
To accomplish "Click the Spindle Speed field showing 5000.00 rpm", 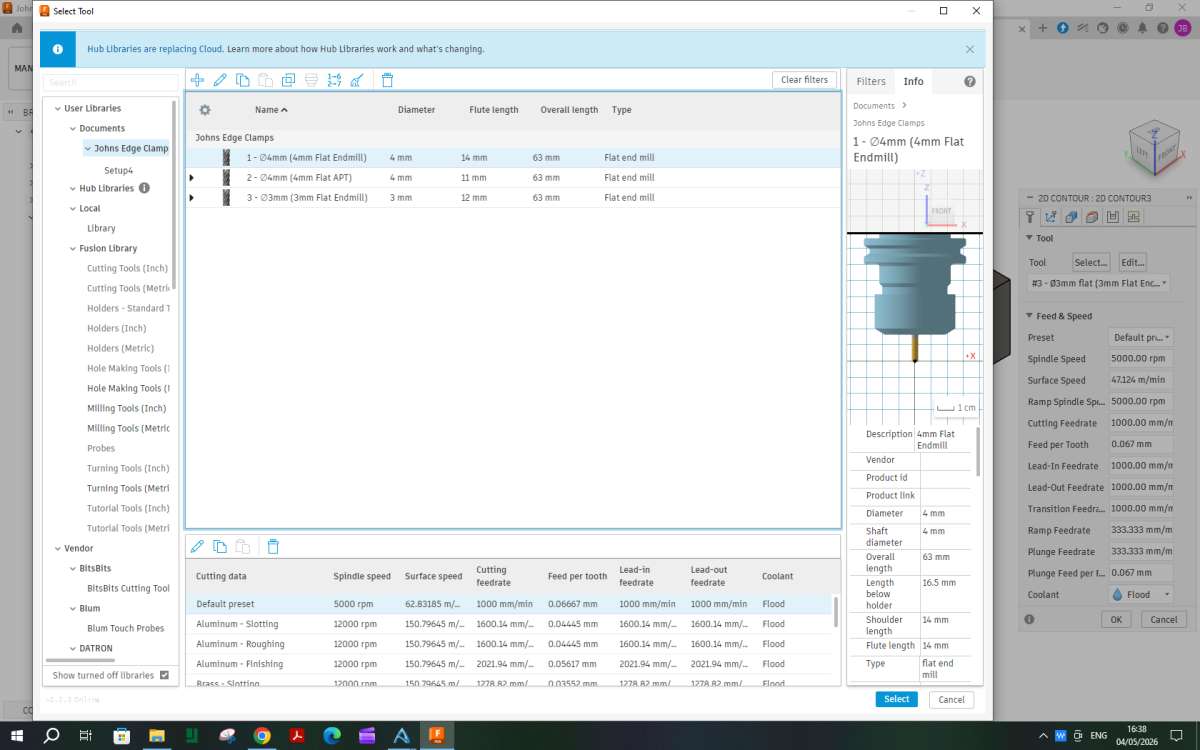I will [x=1141, y=359].
